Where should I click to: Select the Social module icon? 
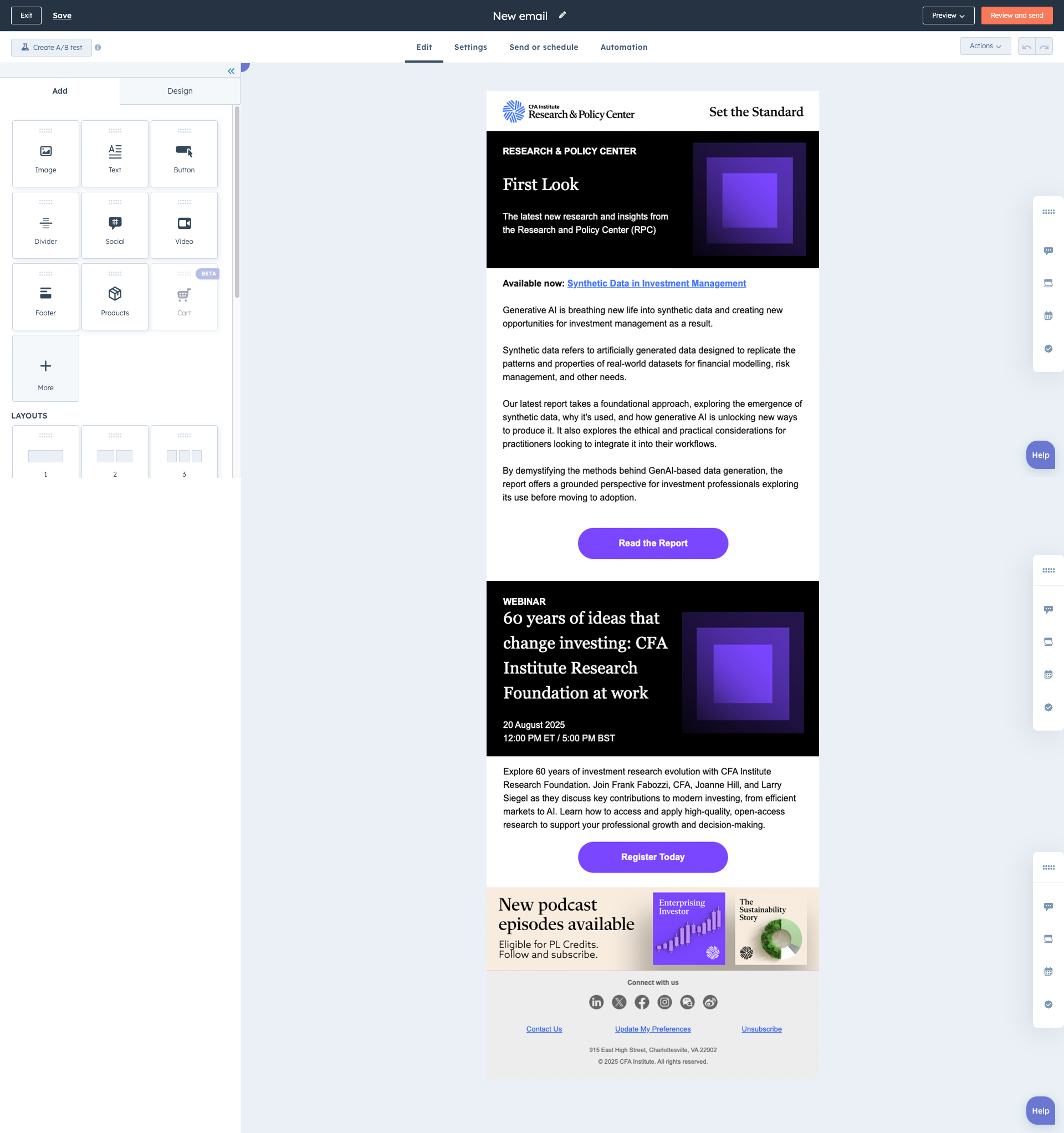(x=115, y=223)
